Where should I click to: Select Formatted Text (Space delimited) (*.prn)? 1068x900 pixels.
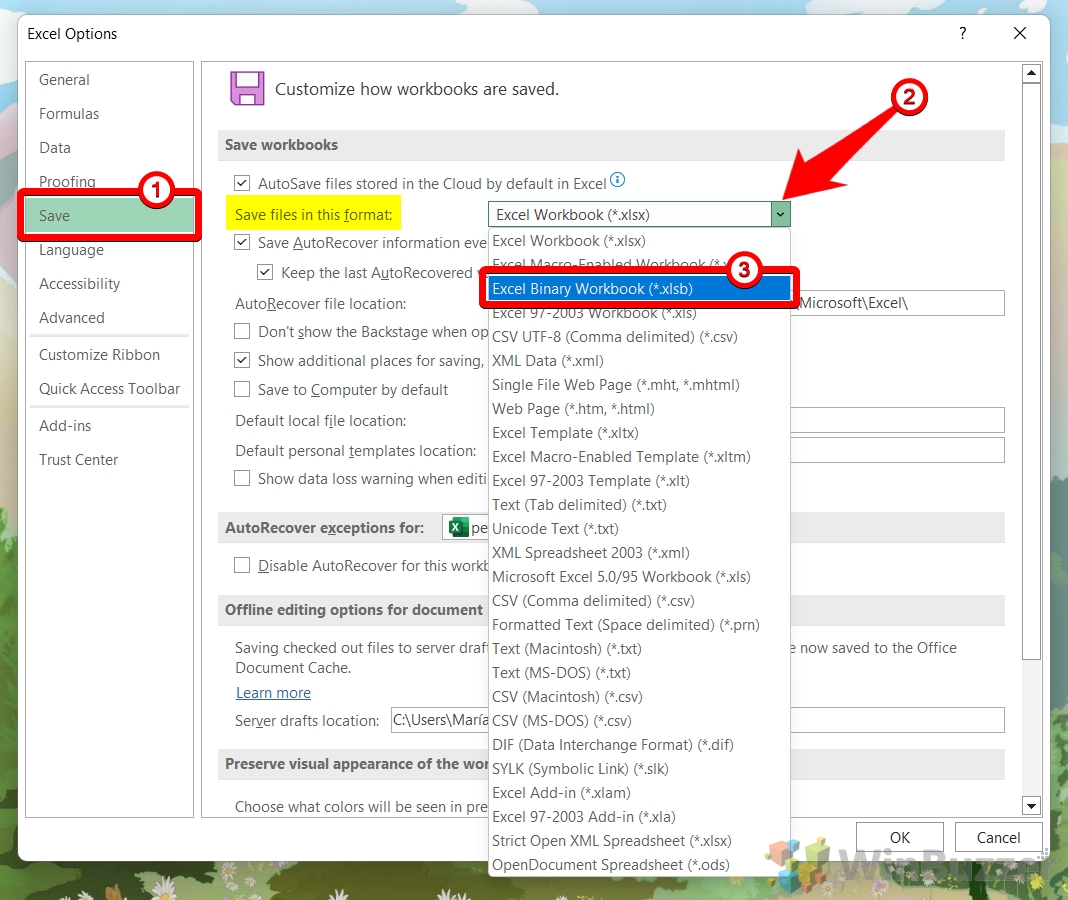(x=640, y=625)
